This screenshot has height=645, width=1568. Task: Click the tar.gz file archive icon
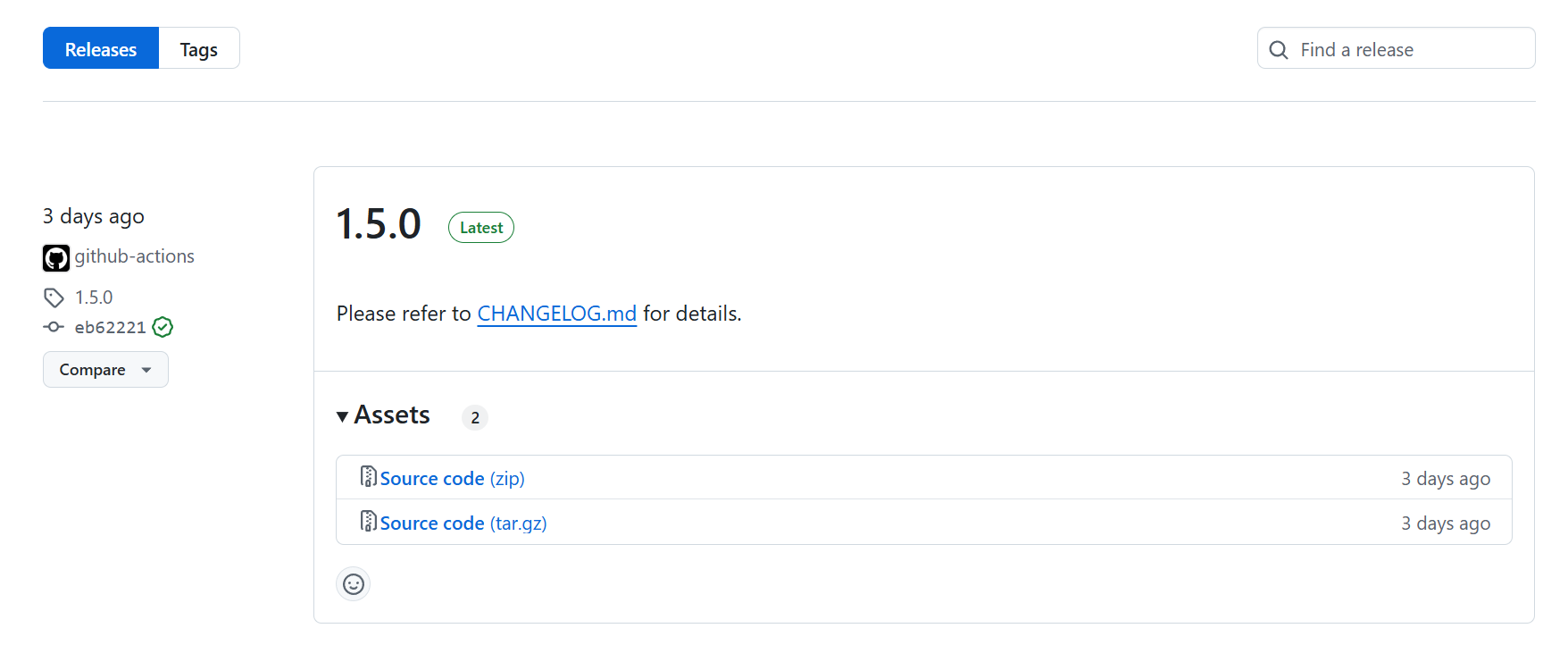(x=368, y=522)
